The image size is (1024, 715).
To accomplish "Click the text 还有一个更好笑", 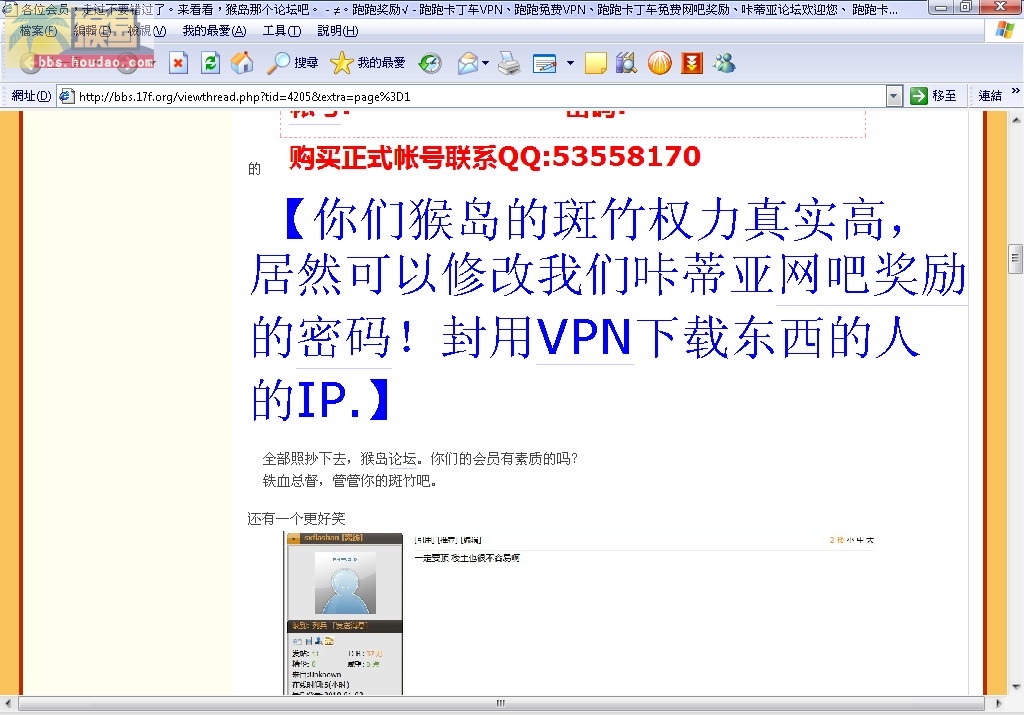I will pyautogui.click(x=296, y=519).
